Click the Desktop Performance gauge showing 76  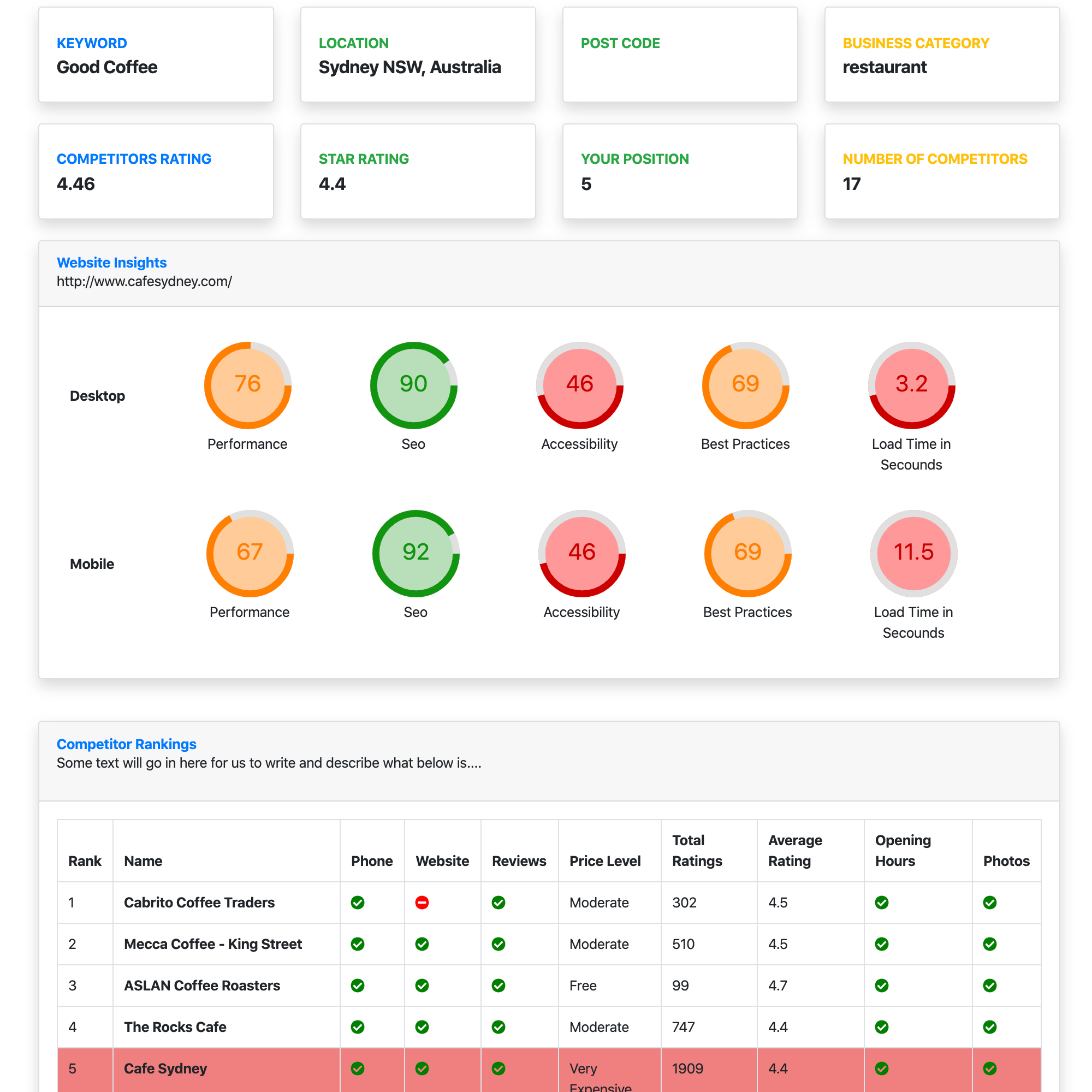pyautogui.click(x=247, y=385)
